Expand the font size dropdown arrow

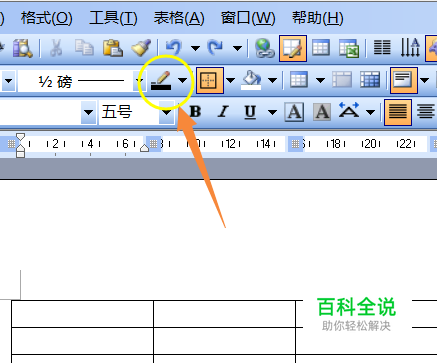167,112
